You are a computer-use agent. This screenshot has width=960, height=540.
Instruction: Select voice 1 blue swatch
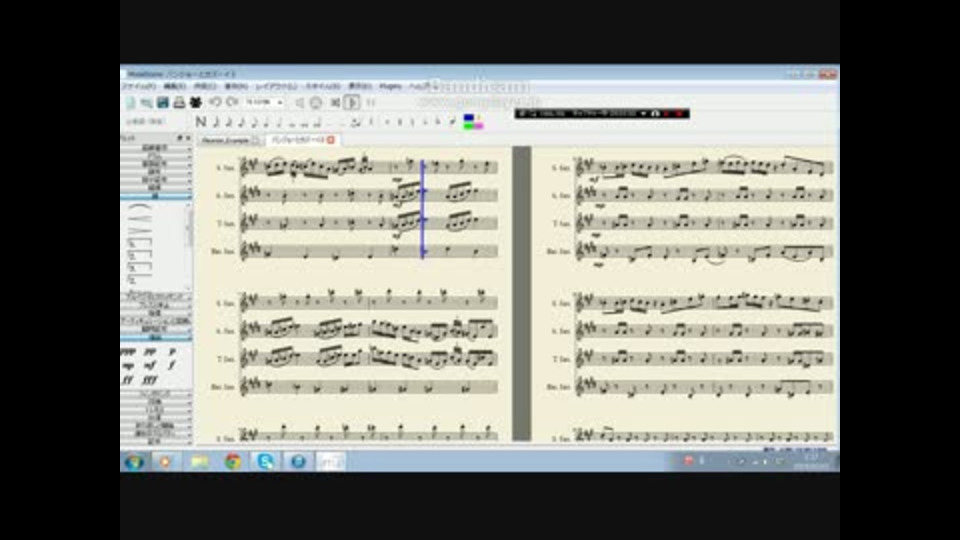coord(469,118)
